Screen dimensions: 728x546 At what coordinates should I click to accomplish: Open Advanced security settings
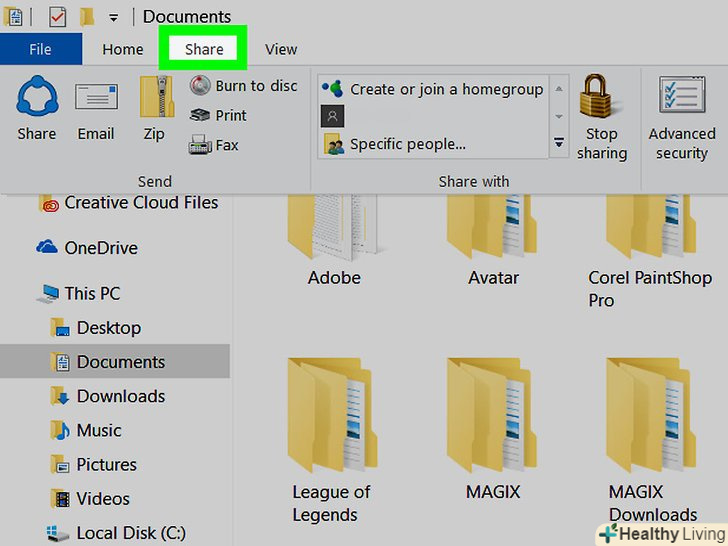tap(682, 118)
